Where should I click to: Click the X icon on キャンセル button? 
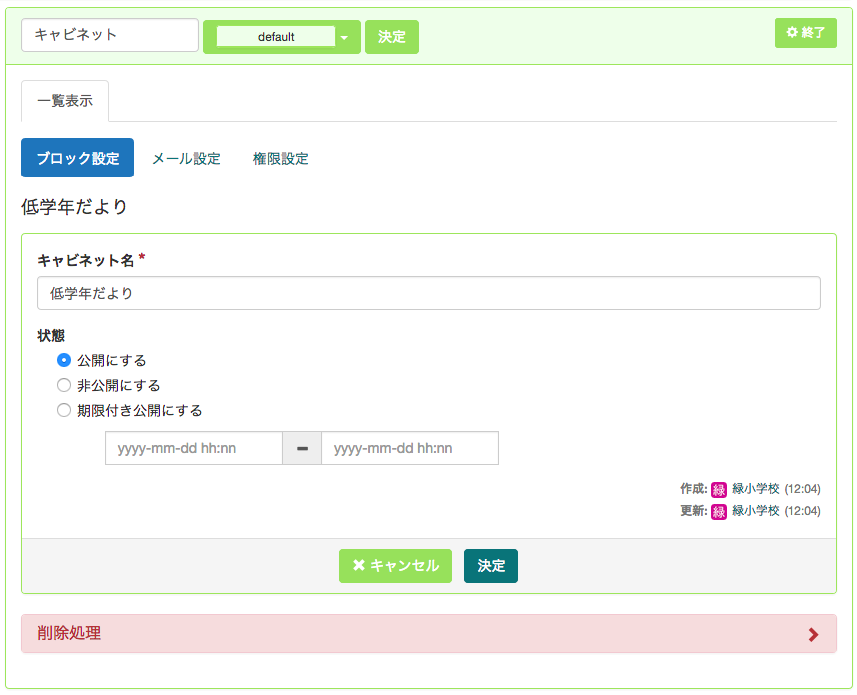[x=359, y=565]
